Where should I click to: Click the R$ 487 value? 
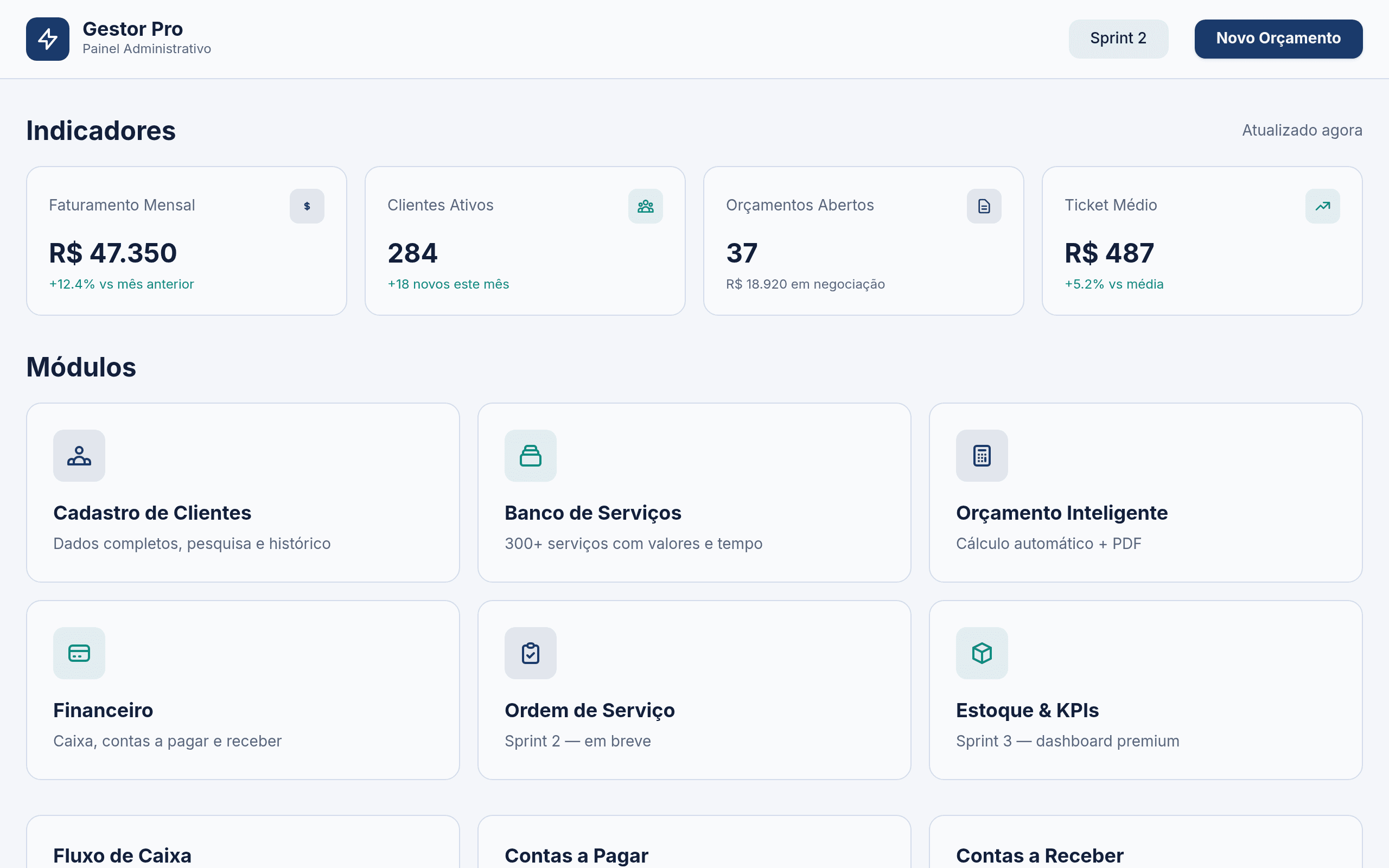click(1109, 253)
